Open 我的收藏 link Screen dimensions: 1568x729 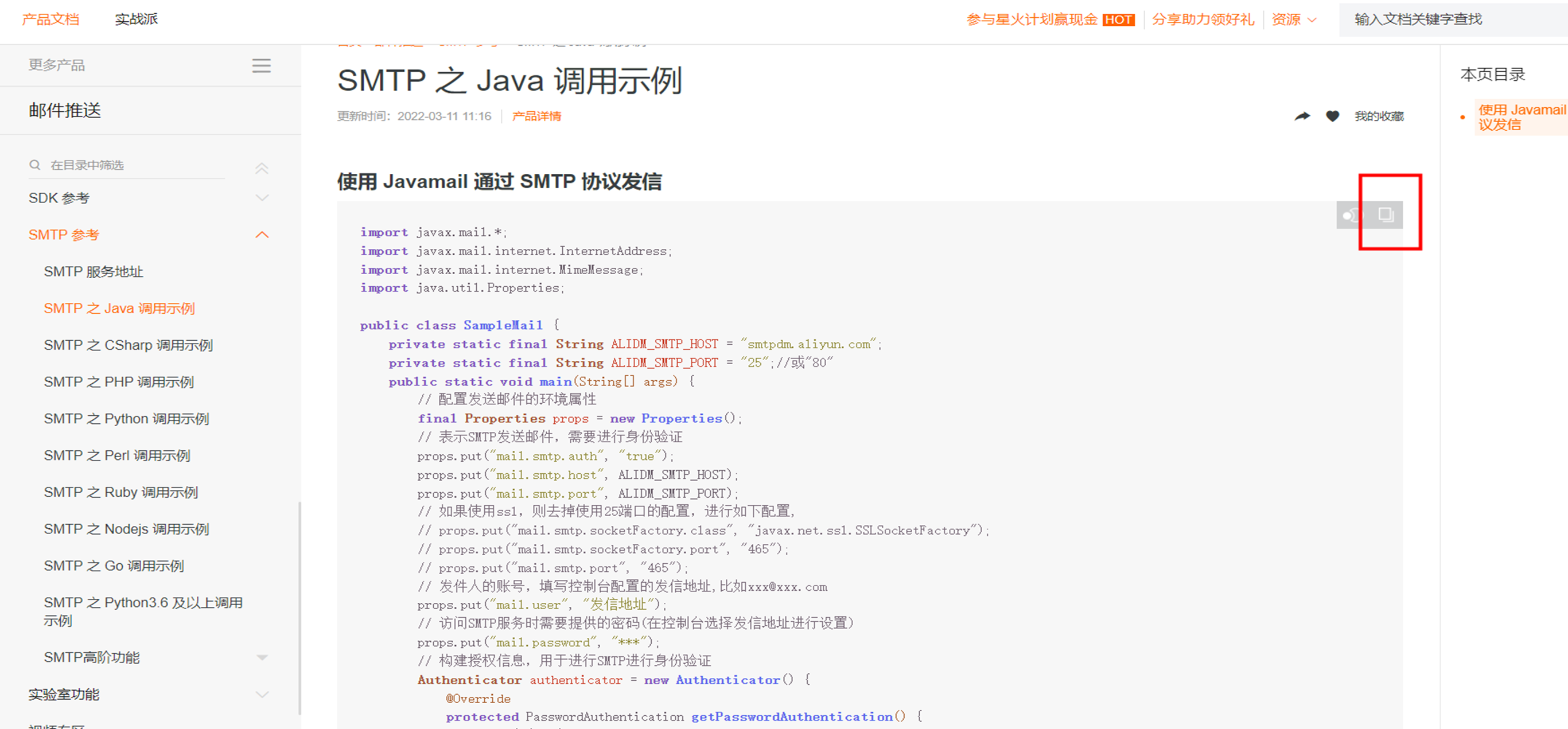click(x=1379, y=116)
